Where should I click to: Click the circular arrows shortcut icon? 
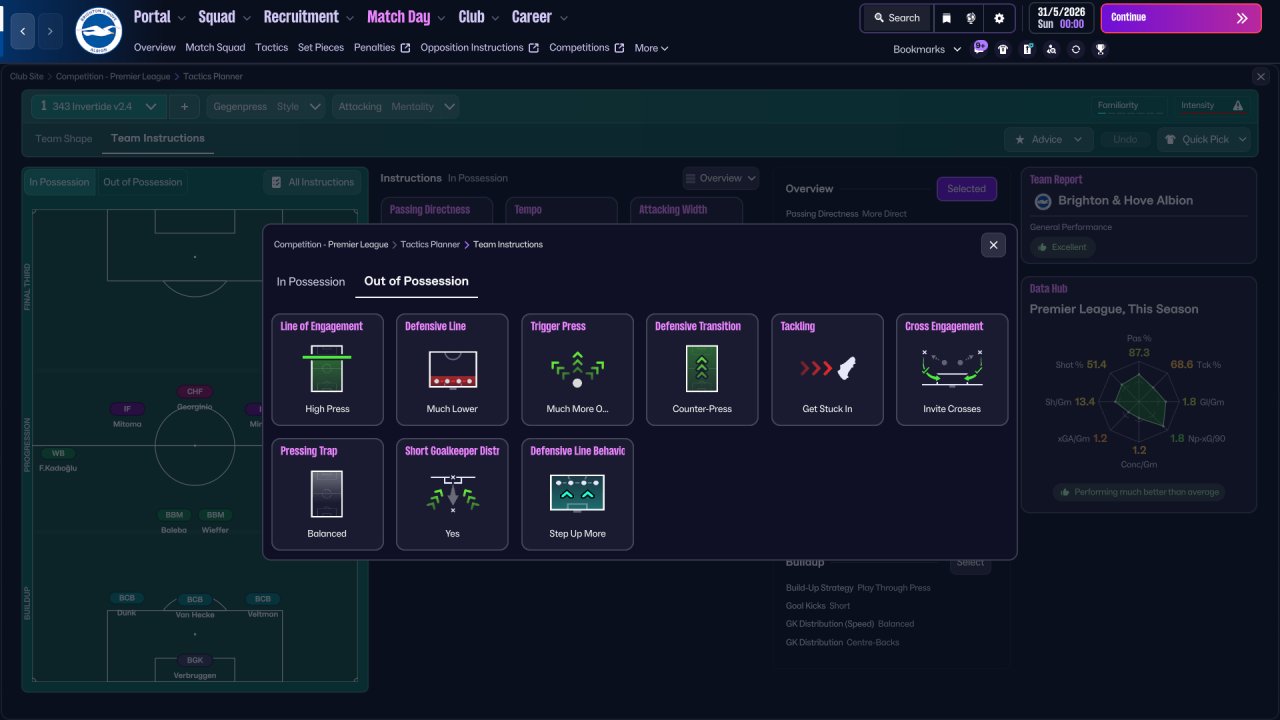(x=1076, y=49)
